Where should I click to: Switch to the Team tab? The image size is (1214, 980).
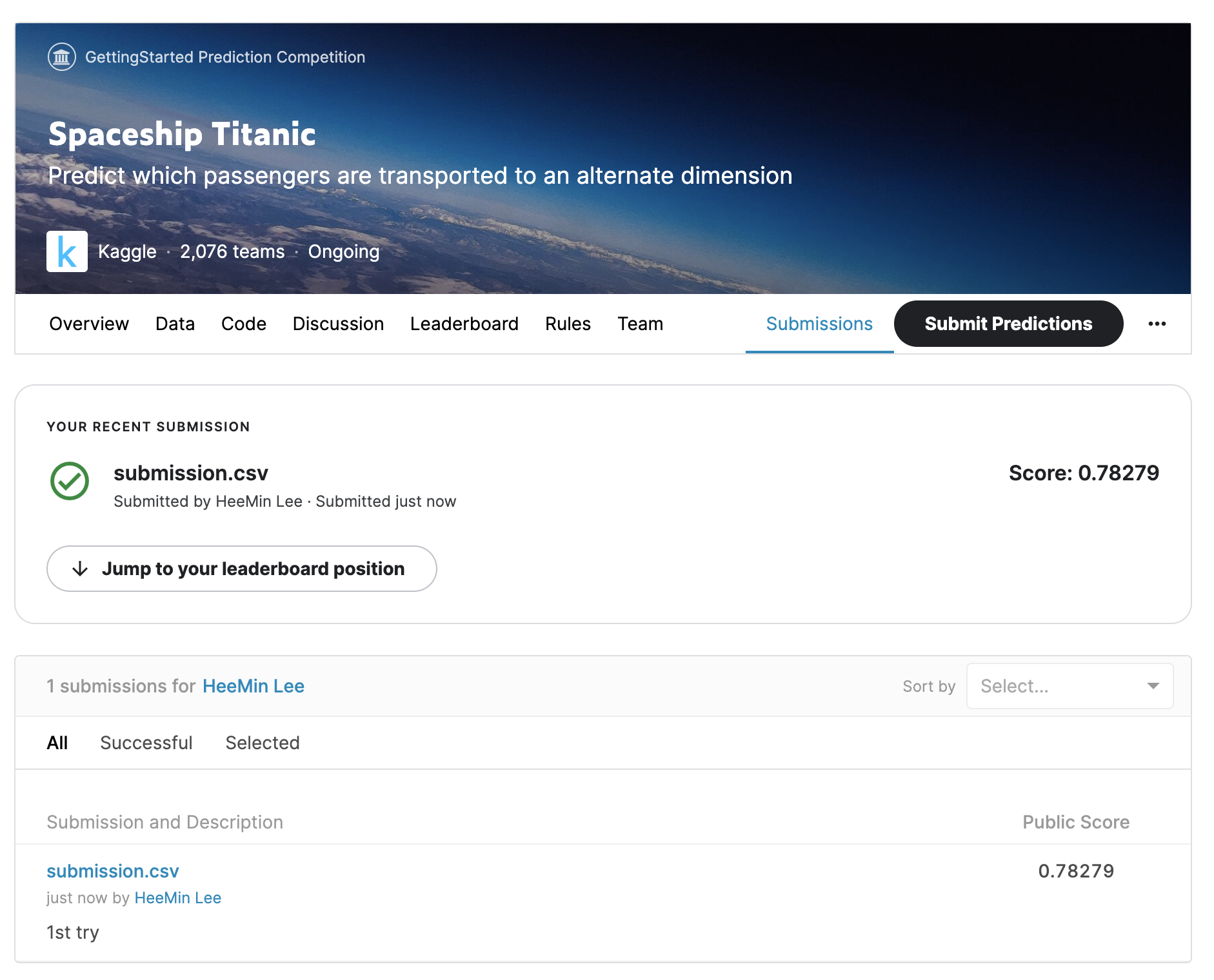tap(640, 324)
